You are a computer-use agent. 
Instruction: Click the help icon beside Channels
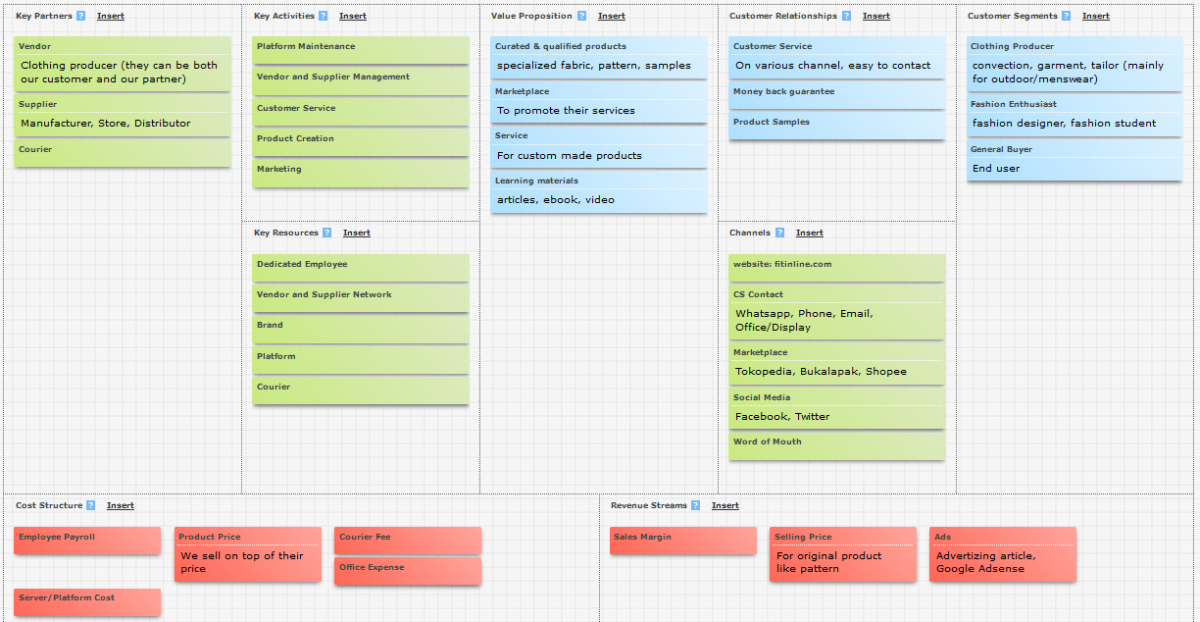coord(780,233)
